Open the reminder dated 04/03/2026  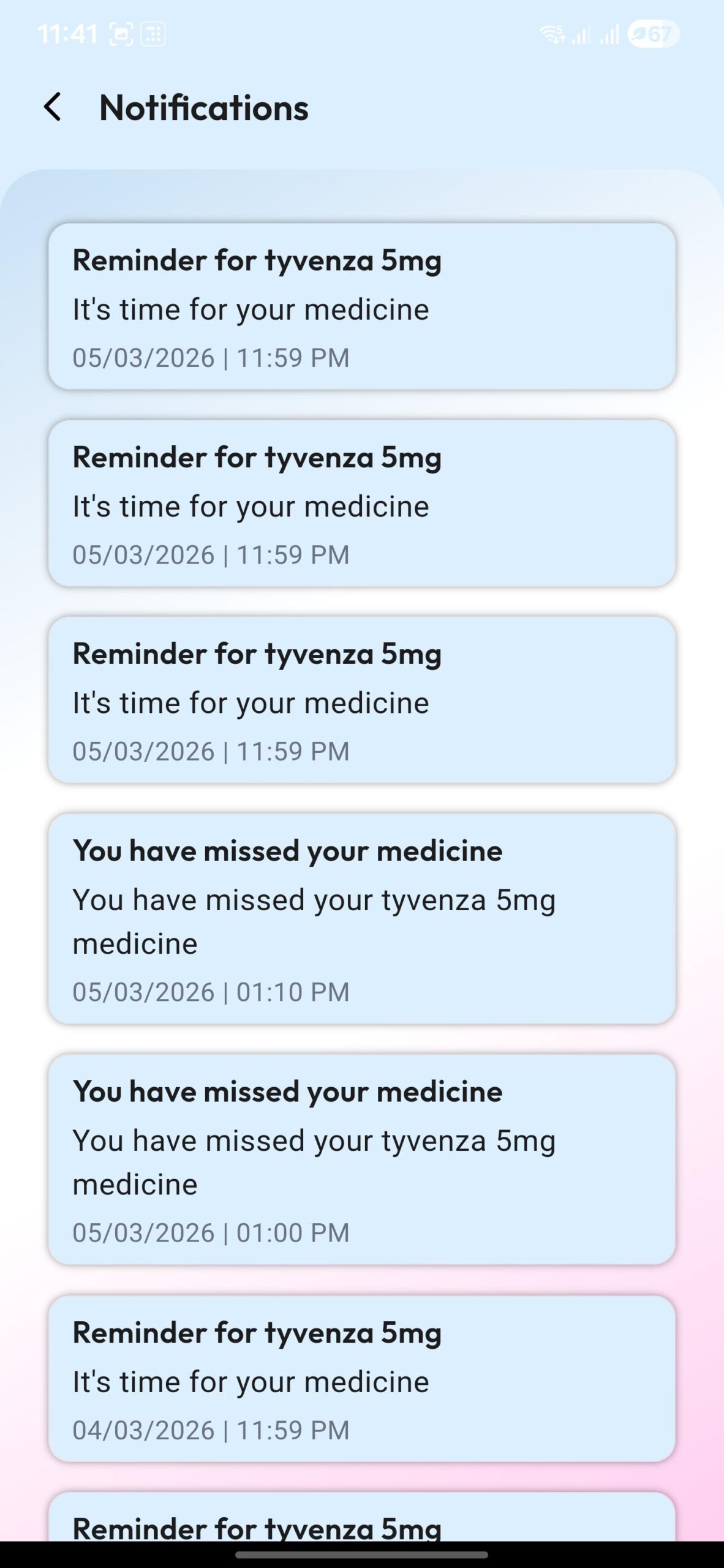(x=361, y=1379)
